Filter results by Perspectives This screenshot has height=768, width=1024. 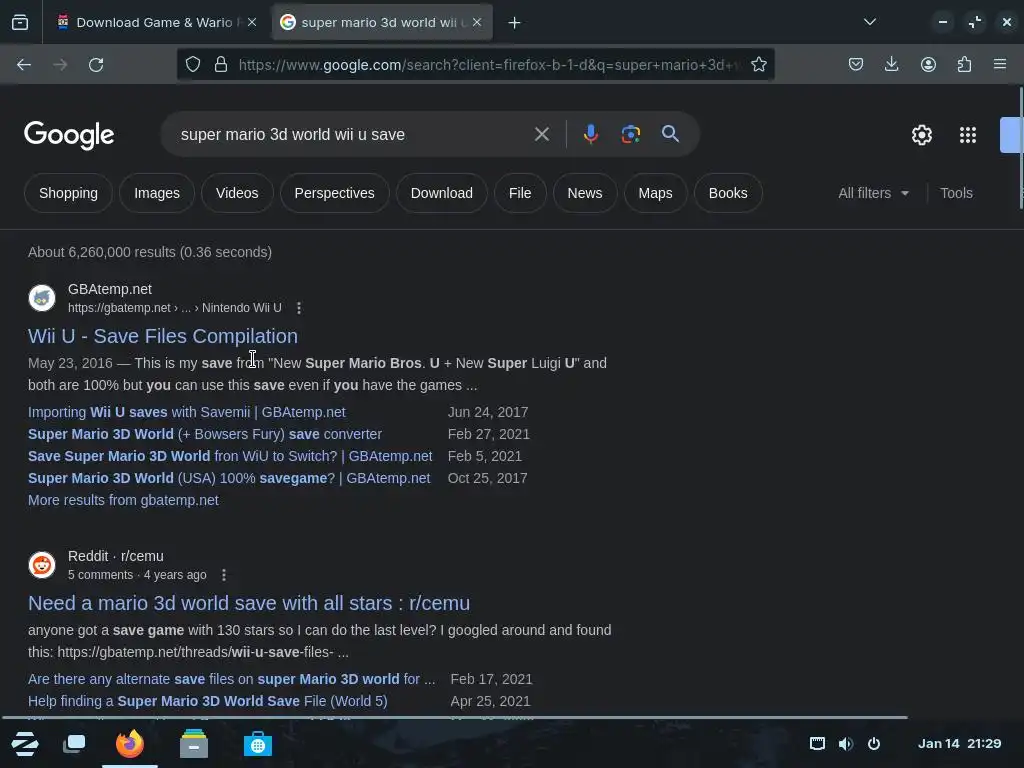(334, 193)
